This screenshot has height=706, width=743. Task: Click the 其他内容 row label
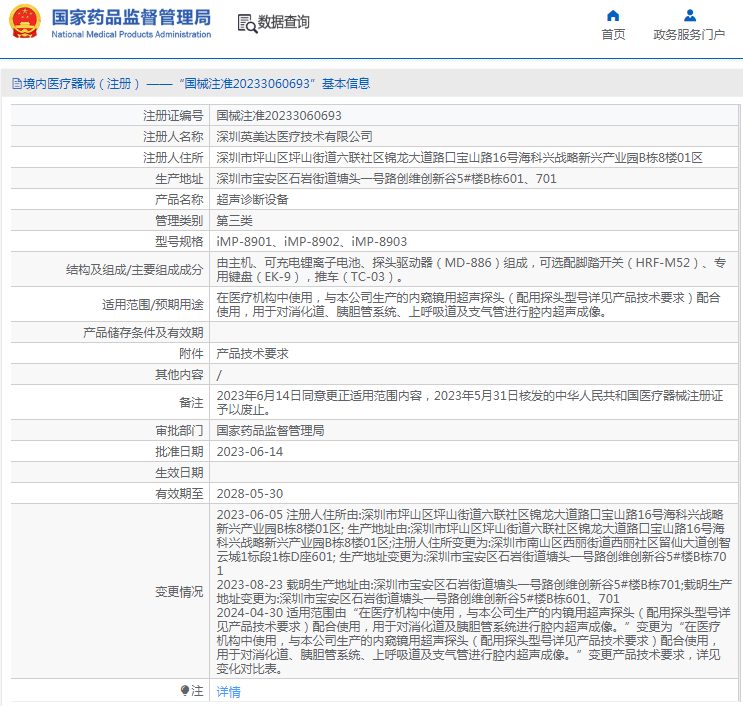pyautogui.click(x=179, y=375)
